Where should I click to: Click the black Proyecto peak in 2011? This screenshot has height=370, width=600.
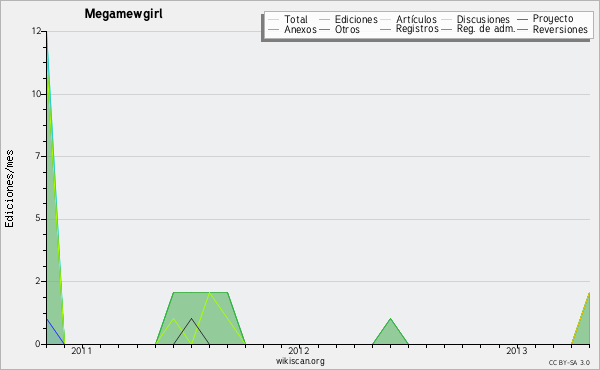[x=191, y=319]
